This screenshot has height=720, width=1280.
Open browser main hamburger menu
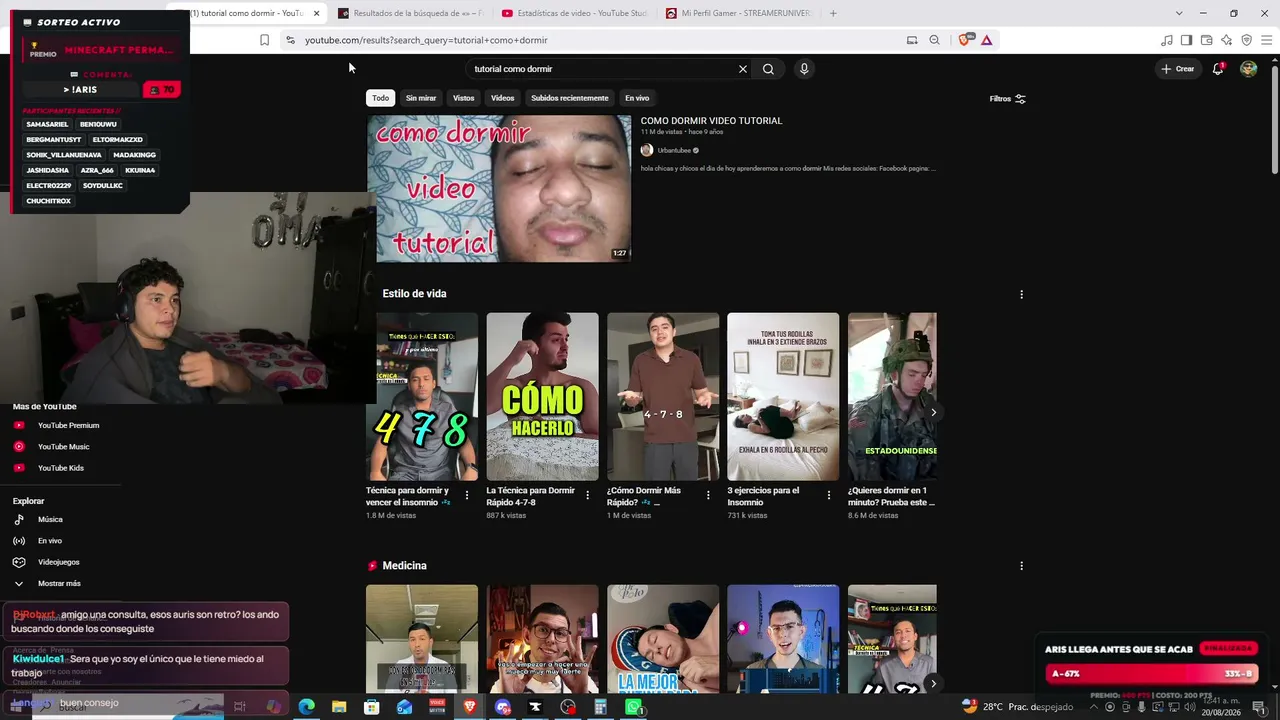tap(1266, 40)
